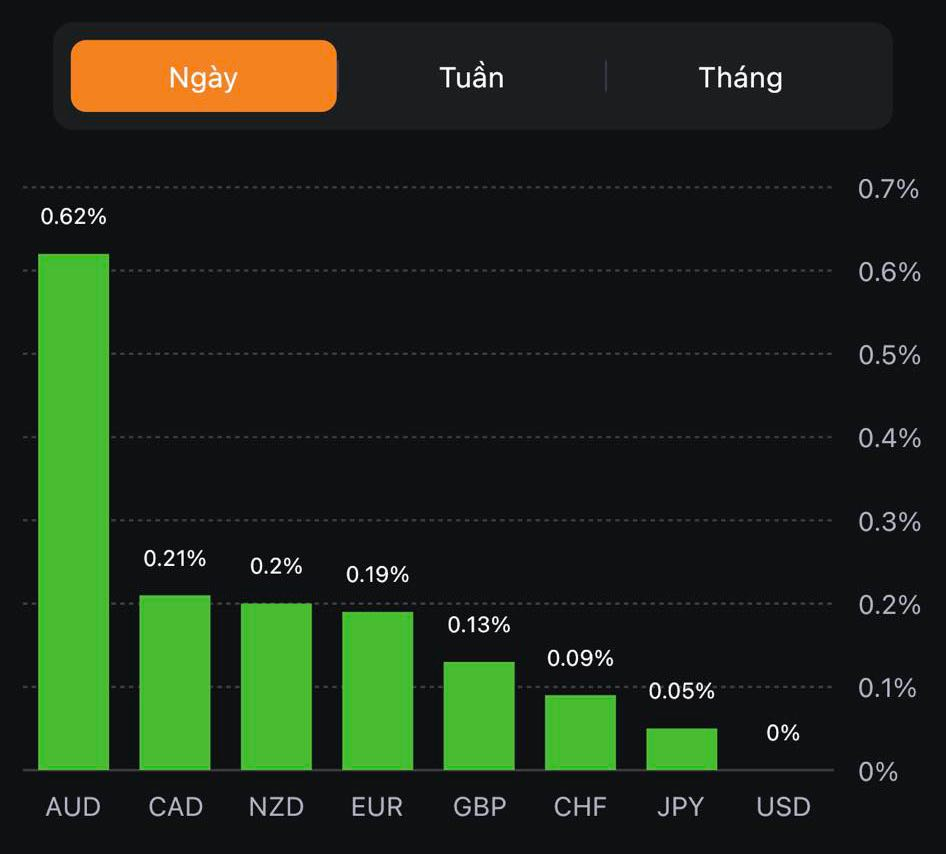Click the 0.62% value above AUD
This screenshot has width=946, height=854.
click(x=73, y=216)
